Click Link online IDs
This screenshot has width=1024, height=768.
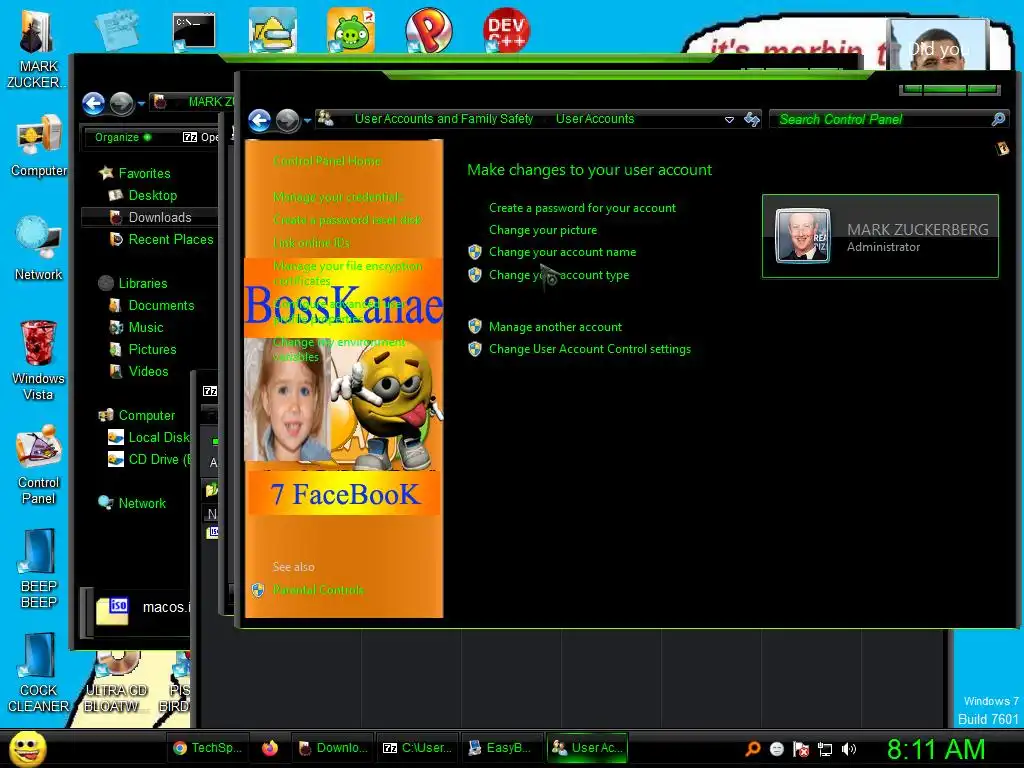coord(312,242)
